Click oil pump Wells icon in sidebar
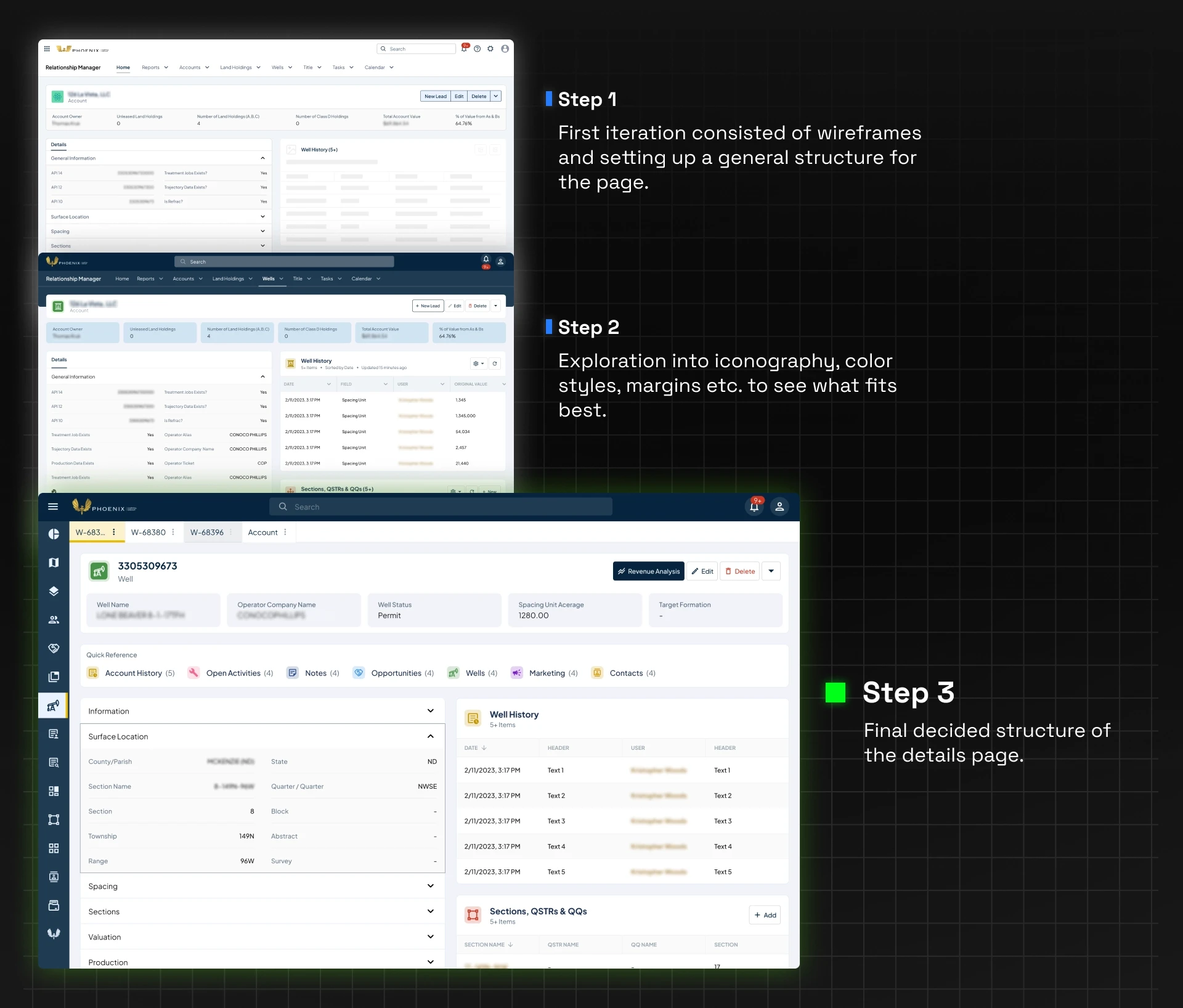 (x=54, y=705)
